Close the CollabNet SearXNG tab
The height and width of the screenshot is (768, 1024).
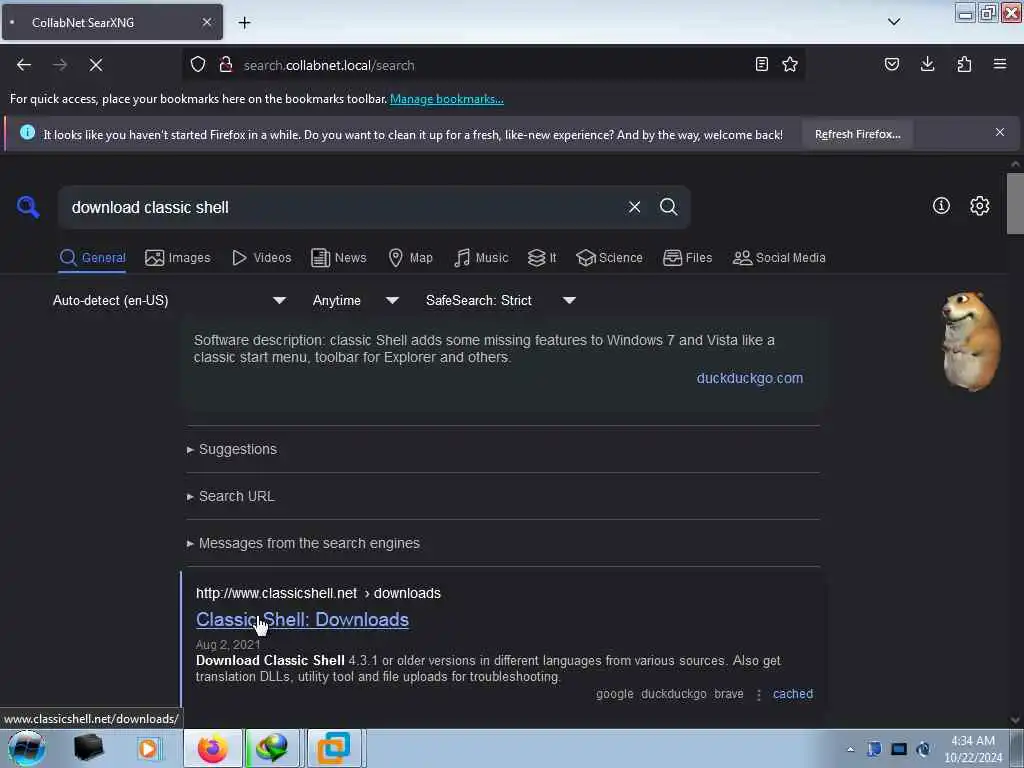[x=206, y=22]
